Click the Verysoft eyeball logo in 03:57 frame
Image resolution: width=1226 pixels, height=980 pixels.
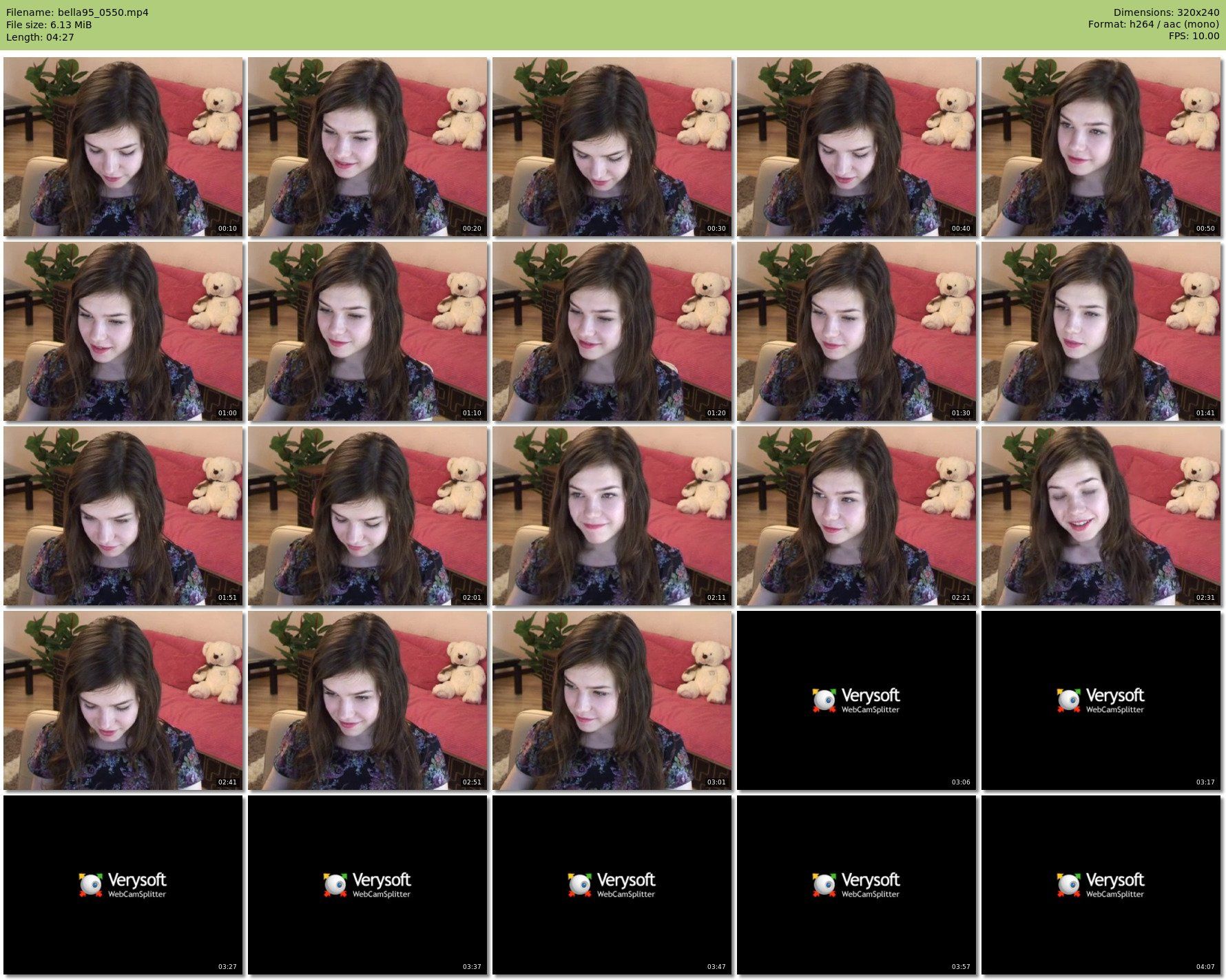coord(824,884)
